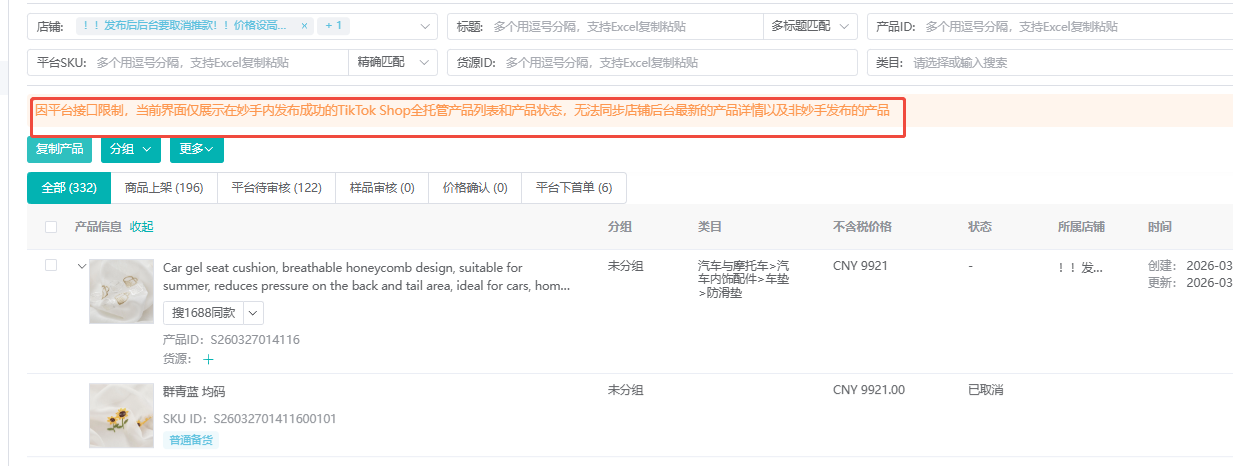This screenshot has height=466, width=1233.
Task: Click the CNY 9921.00 SKU price
Action: coord(869,390)
